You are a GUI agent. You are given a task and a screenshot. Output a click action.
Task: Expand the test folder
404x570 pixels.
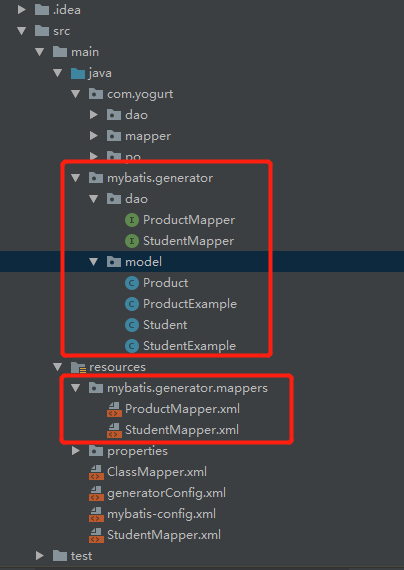[40, 556]
